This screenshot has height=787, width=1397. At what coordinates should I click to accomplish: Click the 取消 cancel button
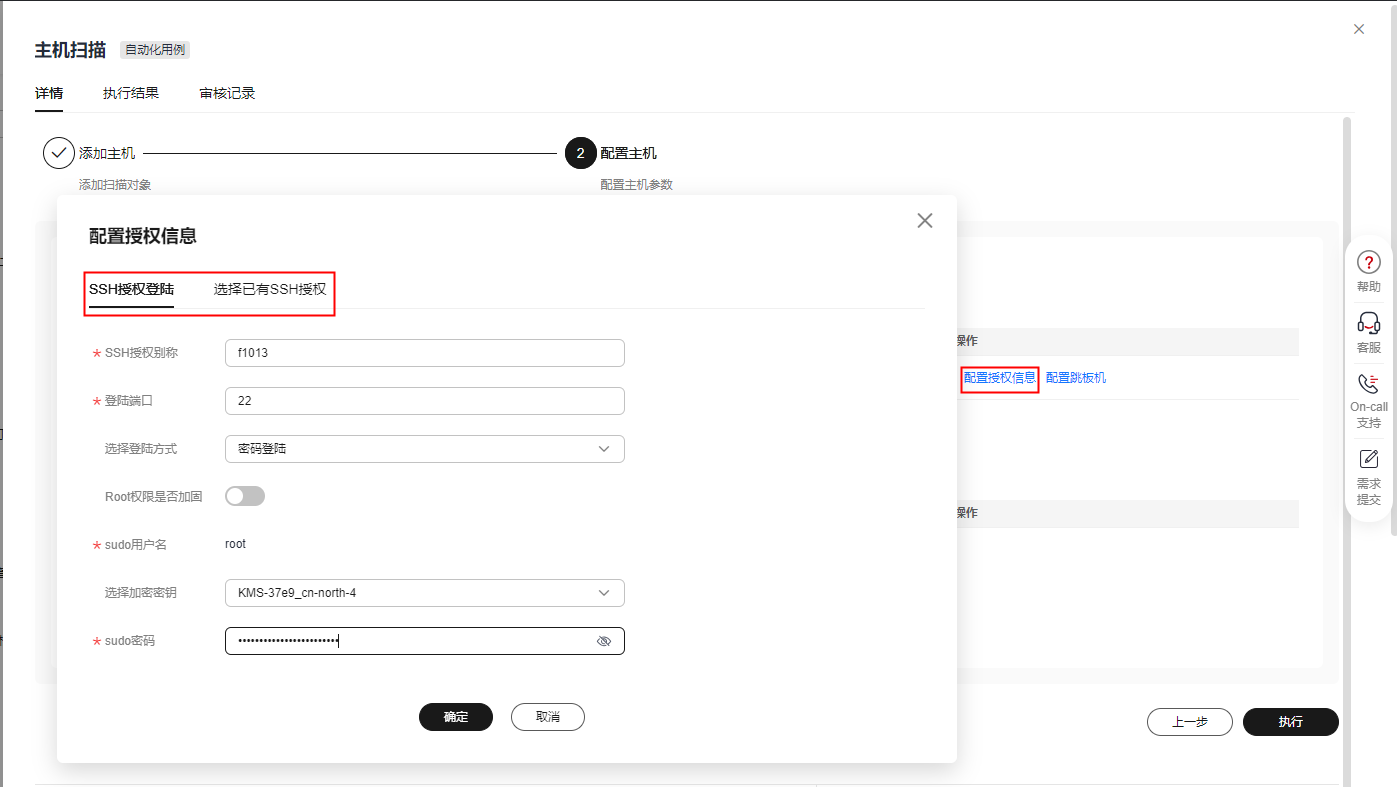click(547, 717)
